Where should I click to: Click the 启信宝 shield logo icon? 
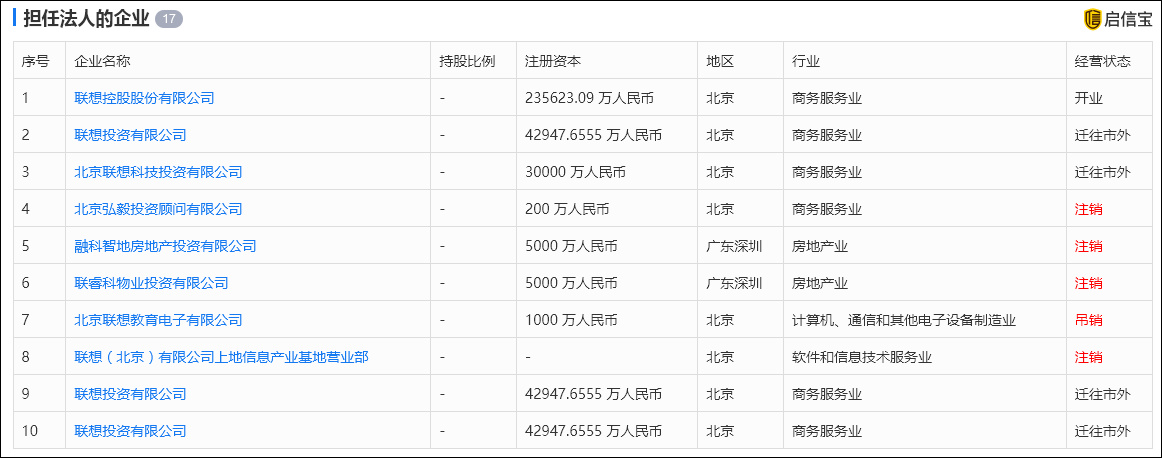tap(1092, 19)
